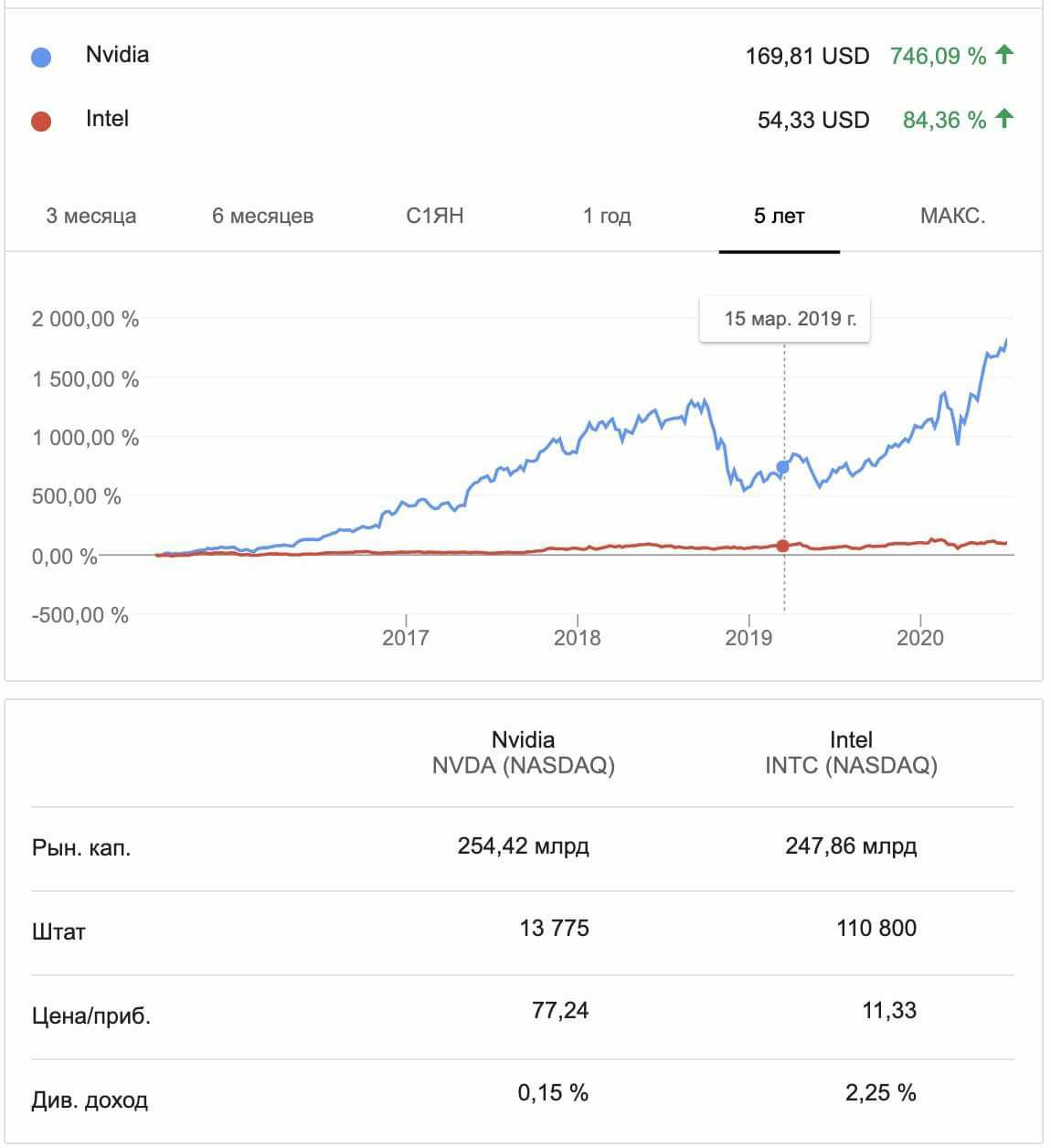Click the 500,00 % y-axis label
This screenshot has height=1148, width=1051.
point(76,496)
